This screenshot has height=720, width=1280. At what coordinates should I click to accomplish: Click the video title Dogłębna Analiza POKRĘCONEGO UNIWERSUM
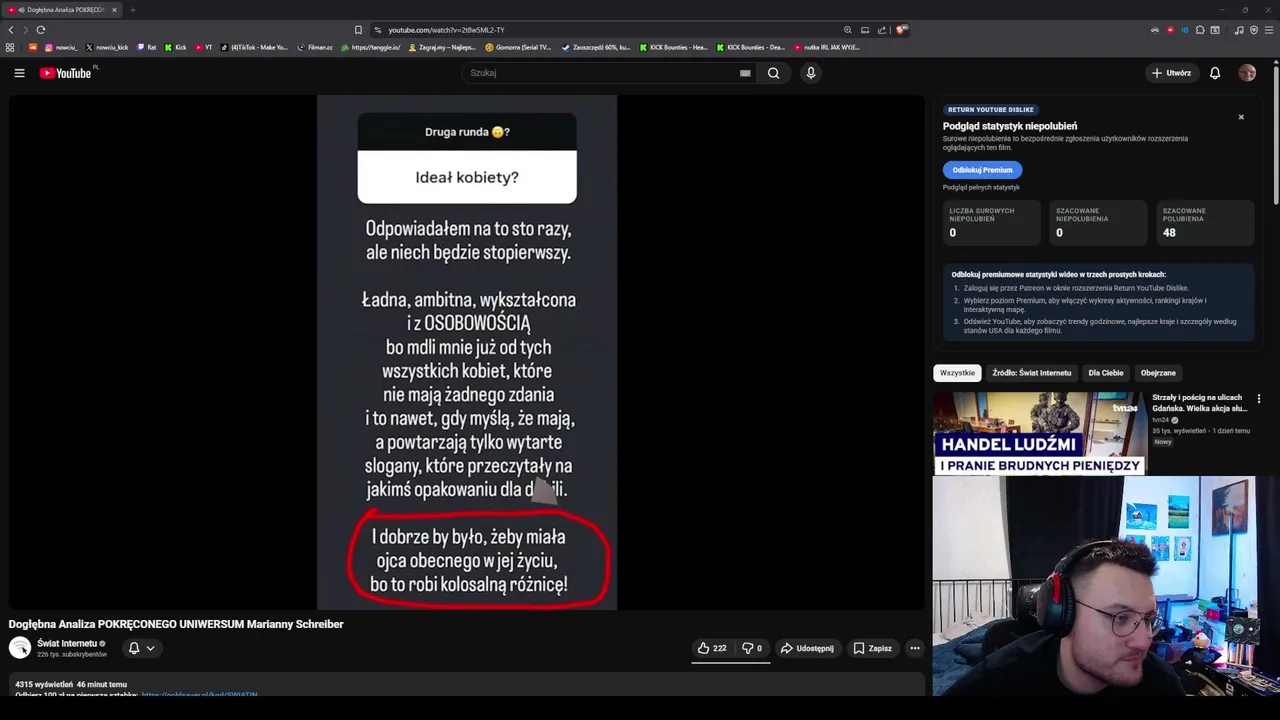(x=176, y=624)
